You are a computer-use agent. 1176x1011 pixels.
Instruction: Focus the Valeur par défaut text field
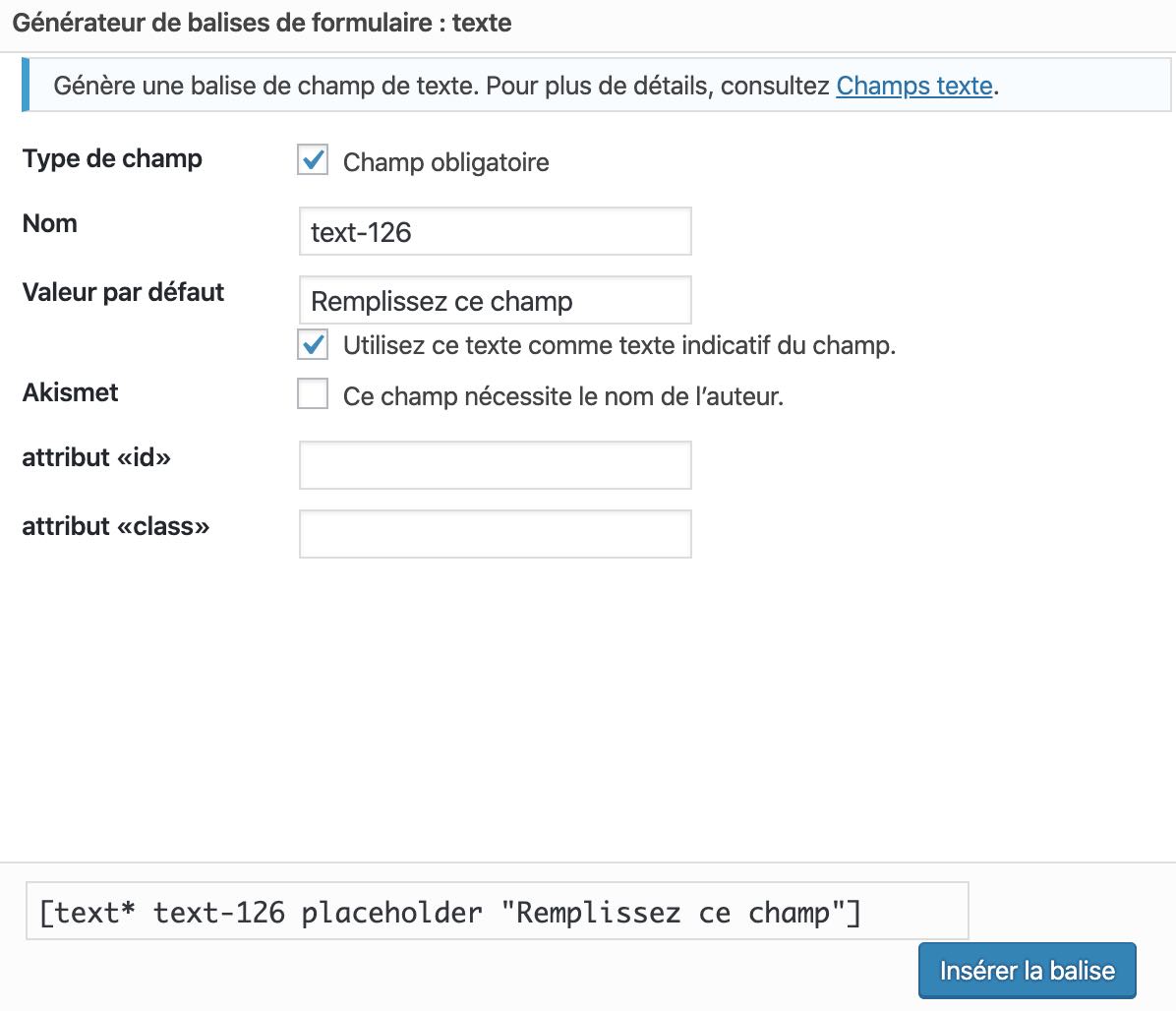[495, 300]
